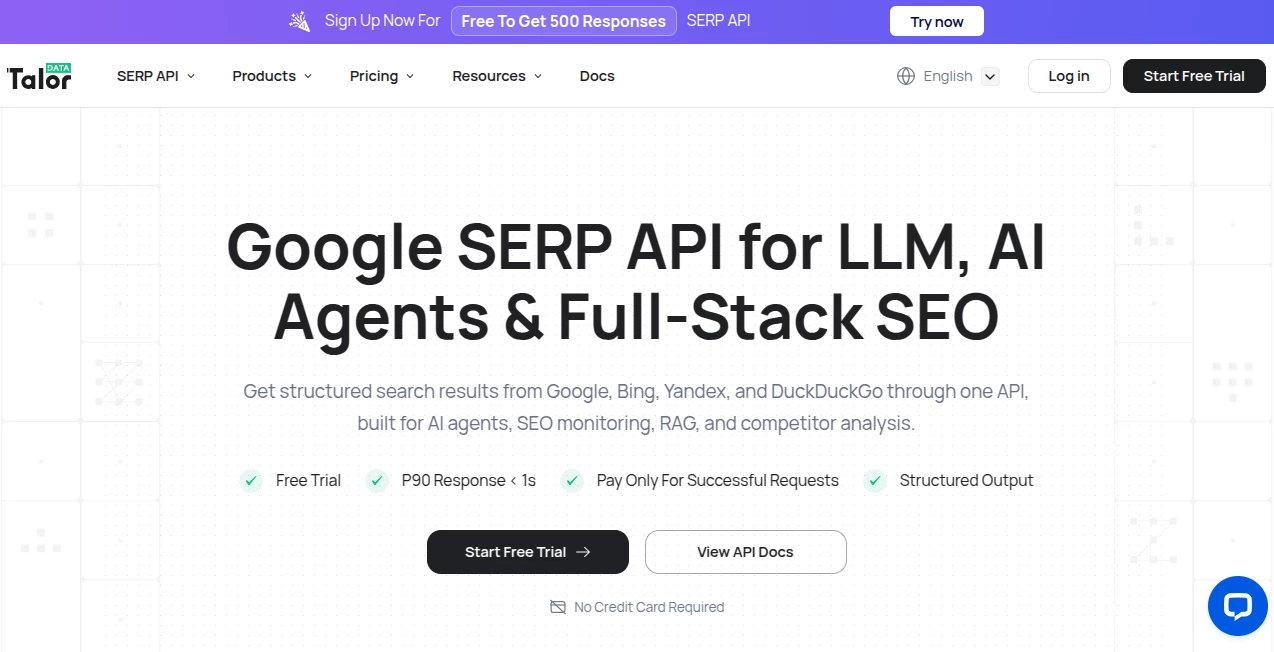Viewport: 1274px width, 652px height.
Task: Click the 'Free Trial' feature text
Action: click(308, 481)
